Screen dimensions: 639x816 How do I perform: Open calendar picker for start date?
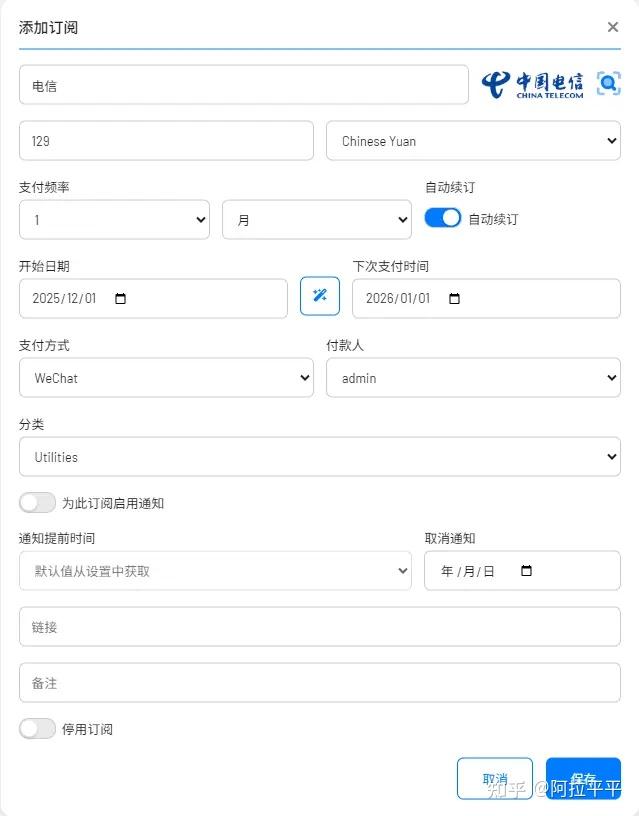(x=121, y=299)
